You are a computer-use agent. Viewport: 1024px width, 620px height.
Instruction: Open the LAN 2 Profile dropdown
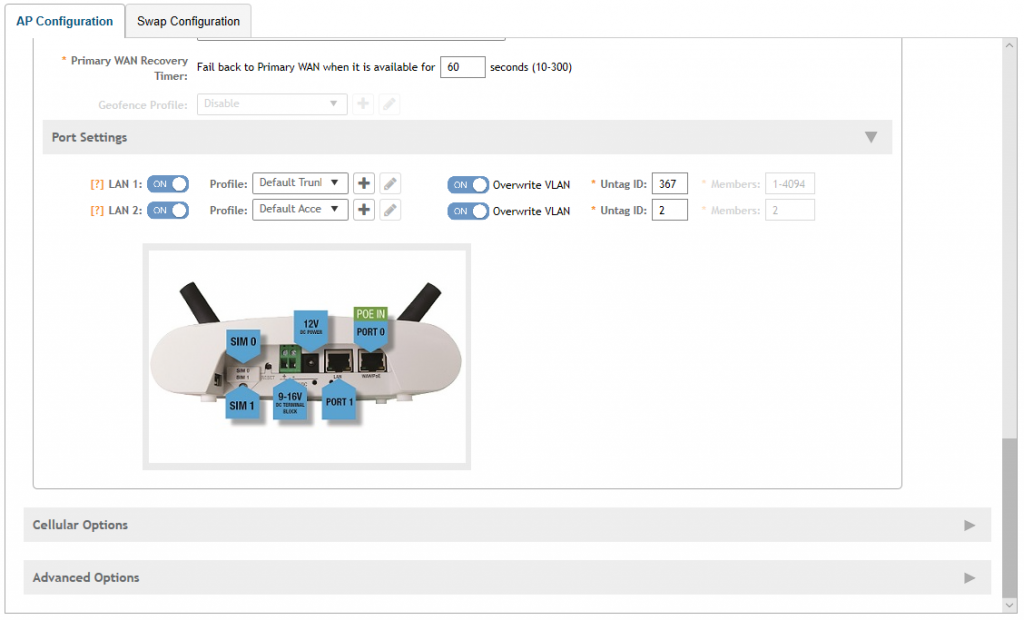[300, 210]
